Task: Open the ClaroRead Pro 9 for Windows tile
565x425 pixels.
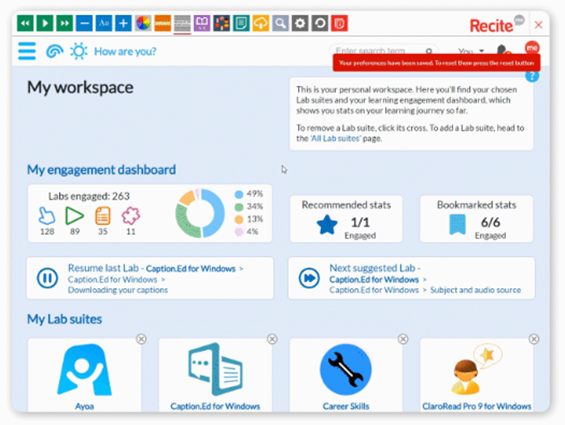Action: pyautogui.click(x=476, y=375)
